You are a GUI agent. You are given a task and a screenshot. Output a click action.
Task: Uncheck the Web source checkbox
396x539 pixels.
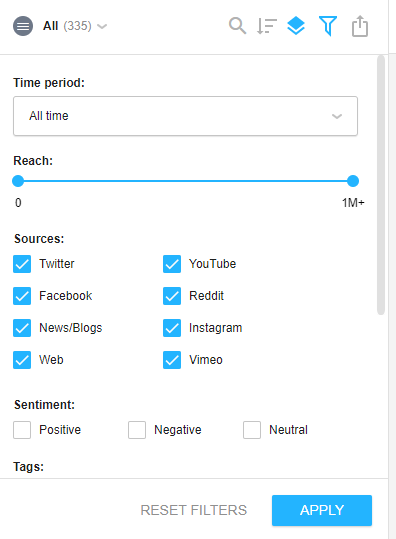pyautogui.click(x=22, y=360)
